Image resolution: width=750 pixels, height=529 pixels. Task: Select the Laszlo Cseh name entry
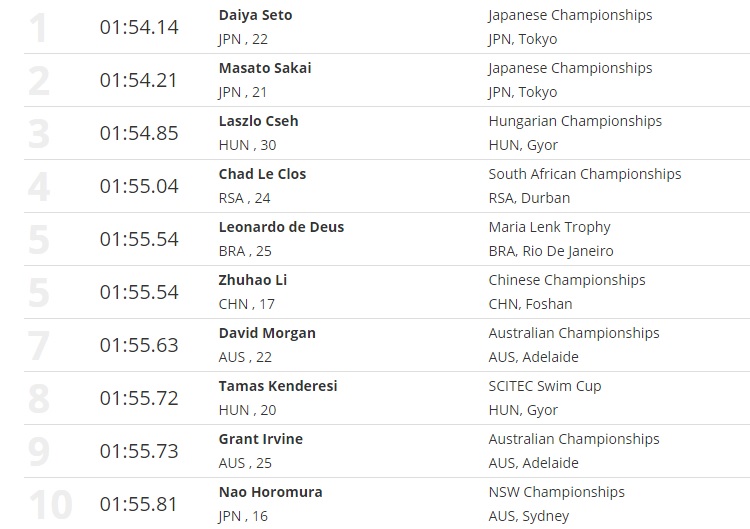click(x=258, y=121)
